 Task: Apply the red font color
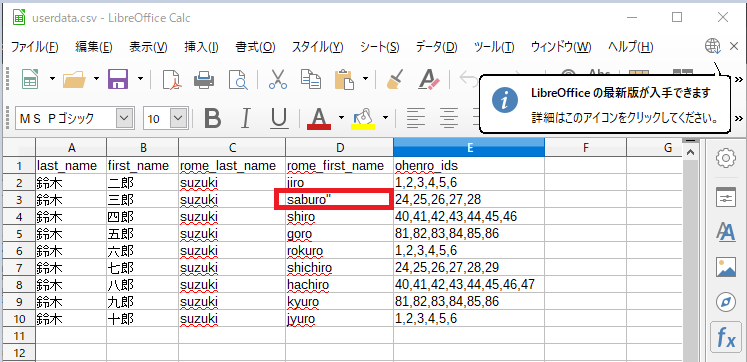[x=319, y=118]
